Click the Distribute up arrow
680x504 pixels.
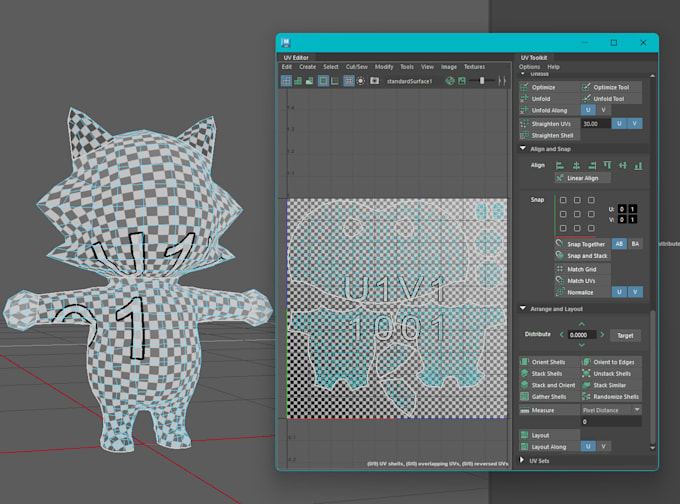[x=582, y=324]
